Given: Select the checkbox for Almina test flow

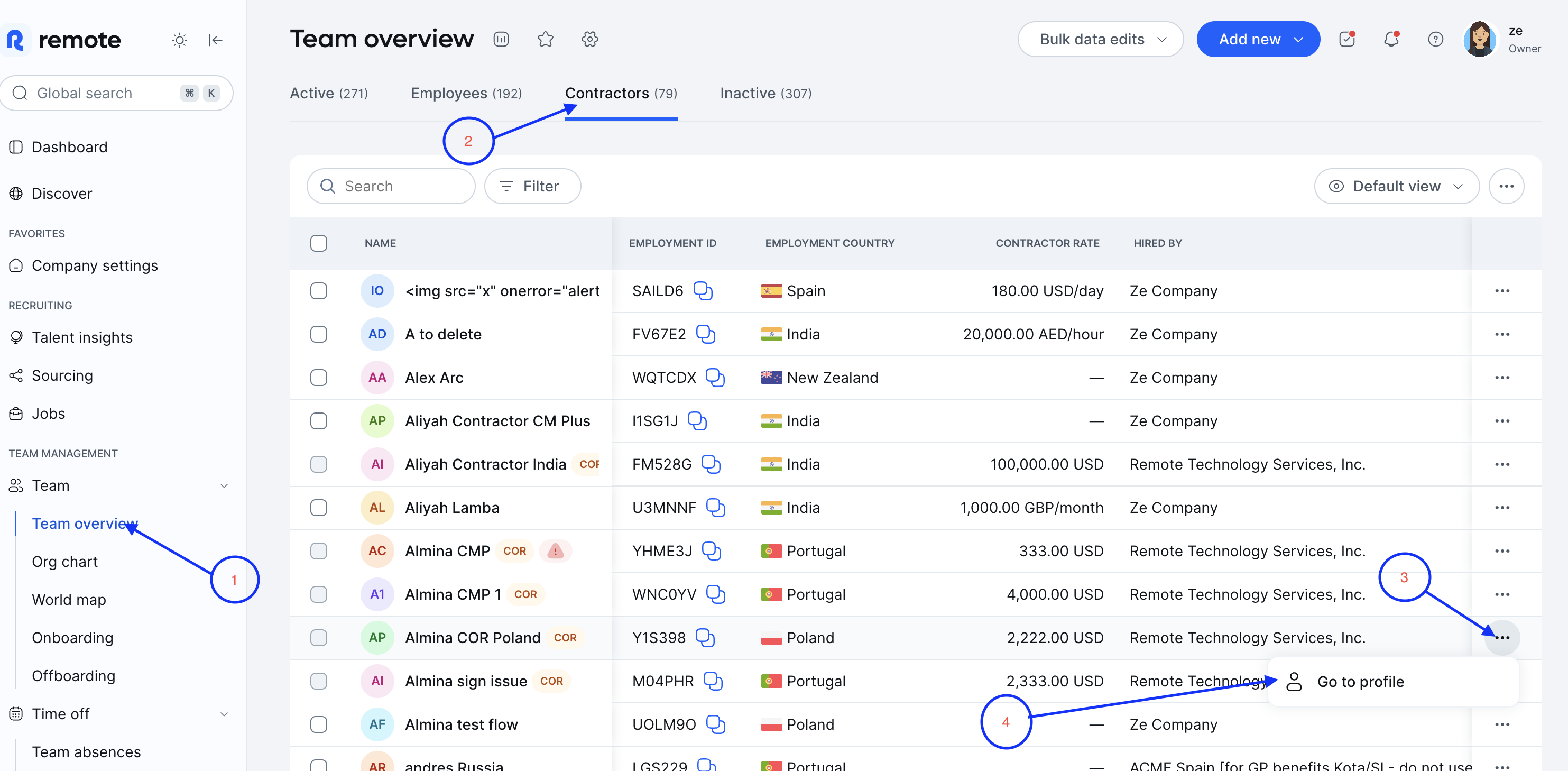Looking at the screenshot, I should [x=318, y=724].
